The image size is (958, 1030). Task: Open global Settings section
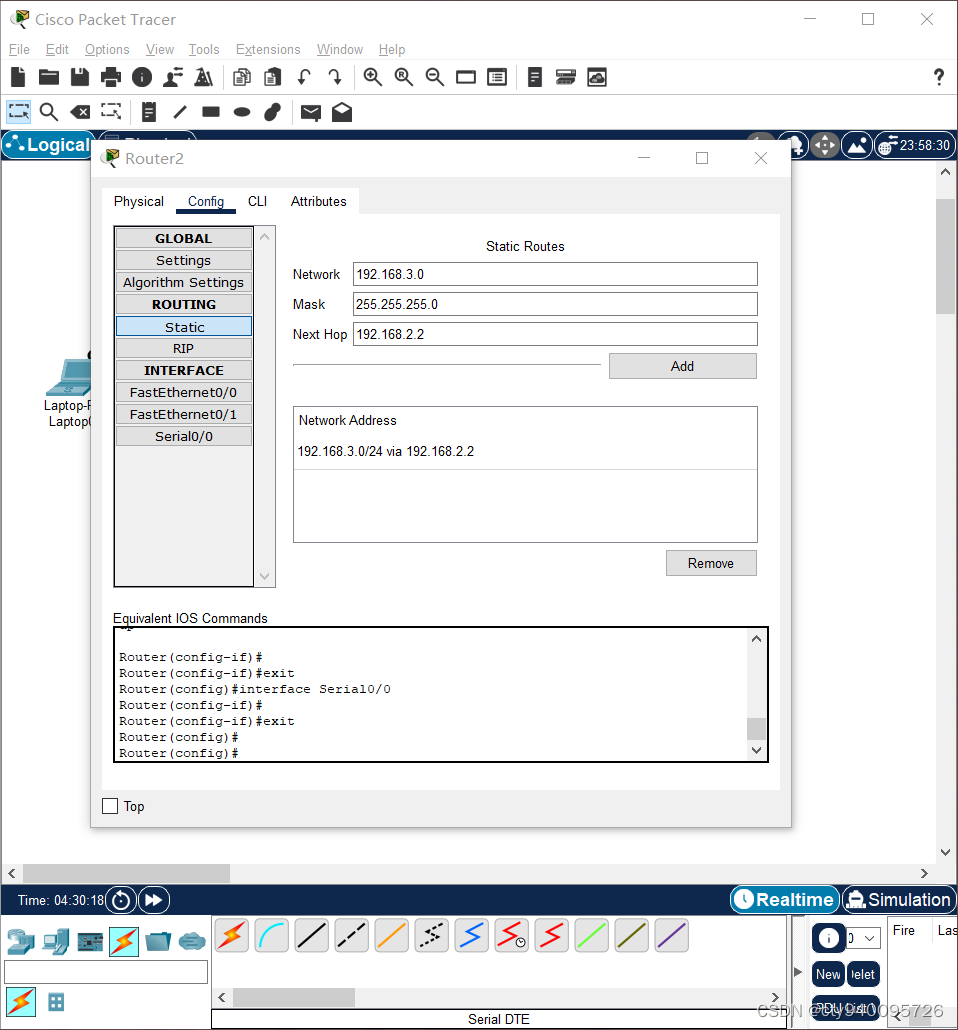(184, 260)
